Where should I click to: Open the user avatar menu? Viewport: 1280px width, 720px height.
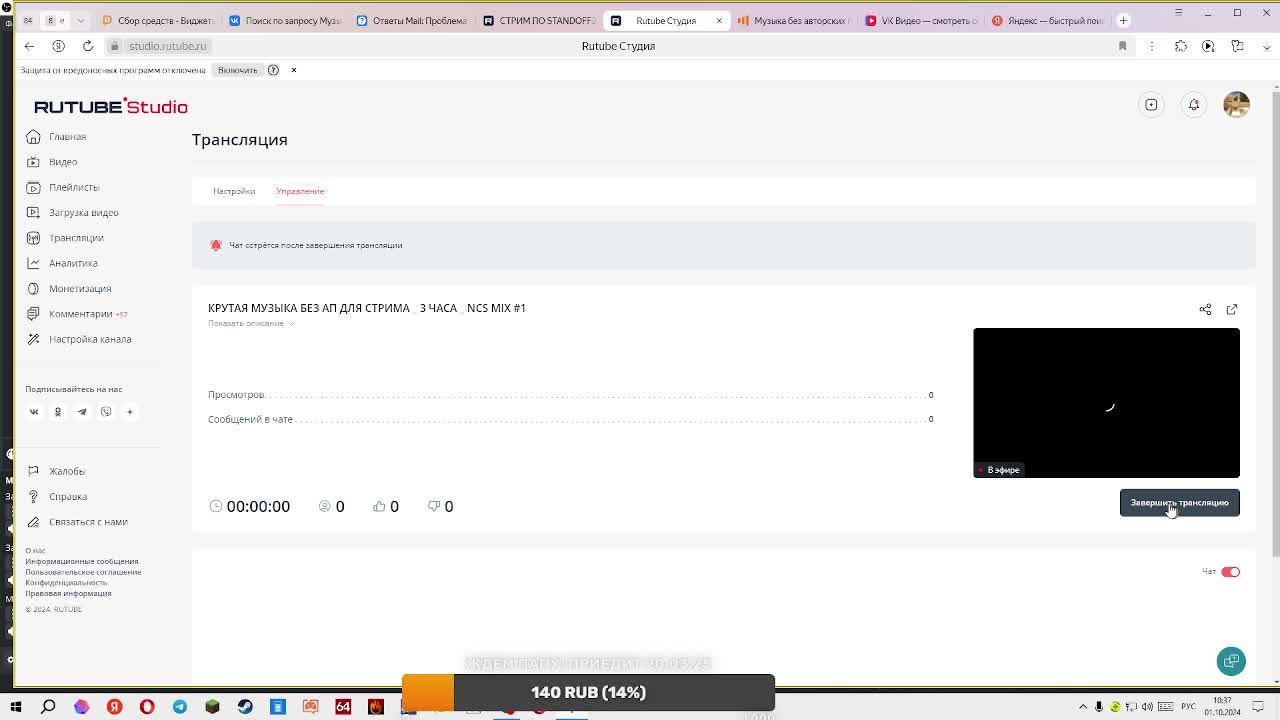1237,105
